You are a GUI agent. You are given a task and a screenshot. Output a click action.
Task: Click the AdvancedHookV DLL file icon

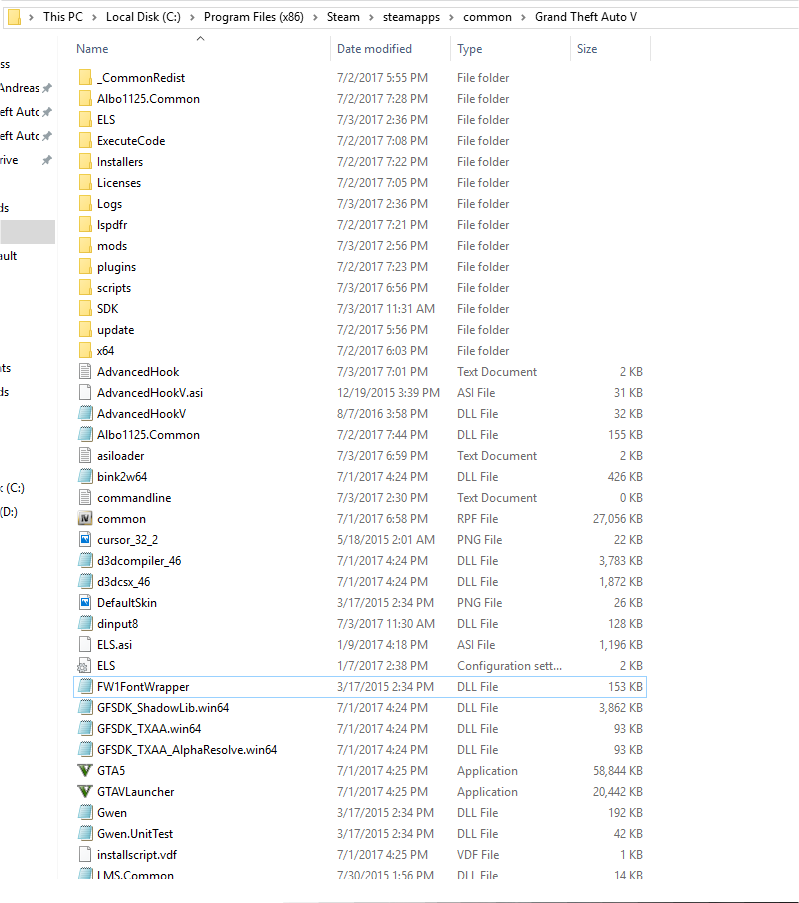[x=85, y=413]
